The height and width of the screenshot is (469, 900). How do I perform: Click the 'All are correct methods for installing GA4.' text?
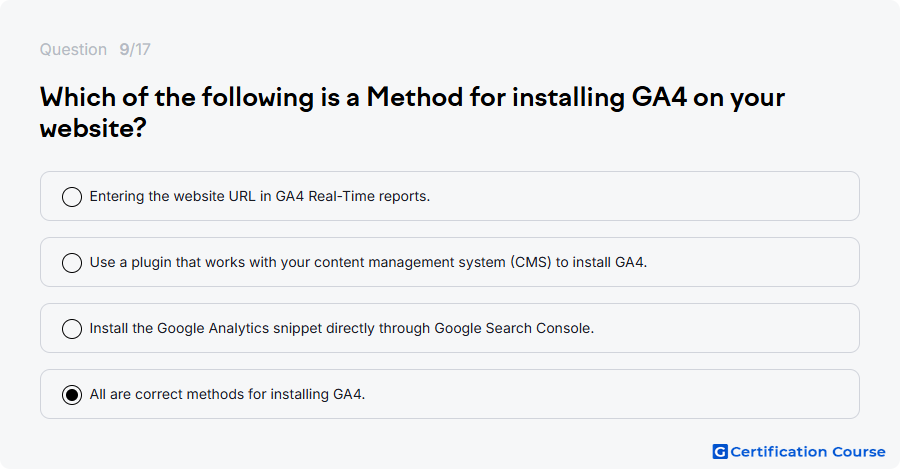click(x=227, y=394)
